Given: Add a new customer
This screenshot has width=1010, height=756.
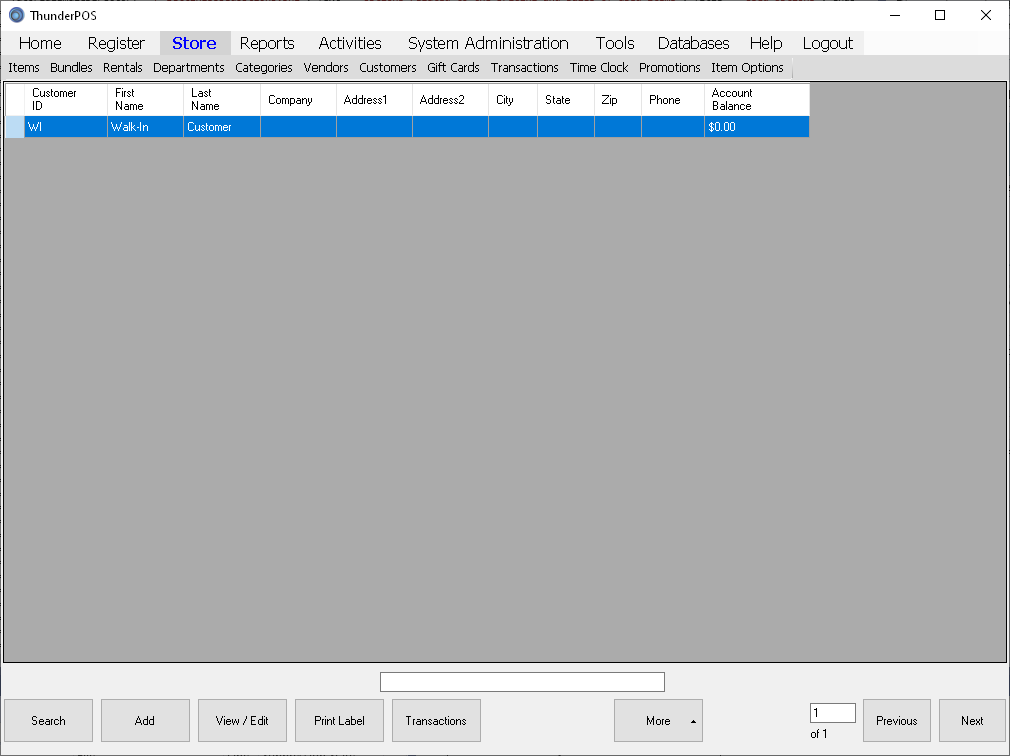Looking at the screenshot, I should coord(145,720).
